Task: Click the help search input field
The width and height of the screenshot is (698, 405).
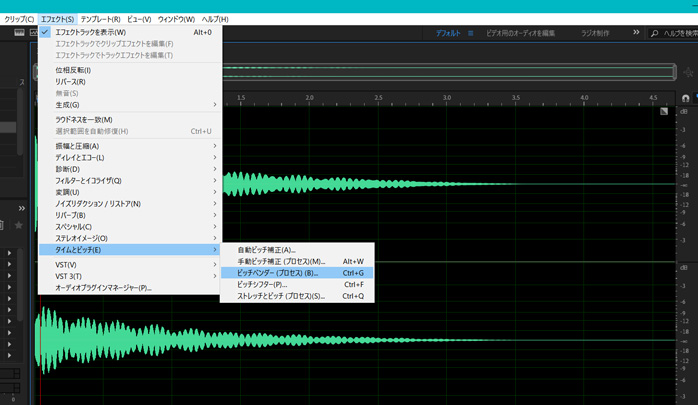Action: pyautogui.click(x=681, y=33)
